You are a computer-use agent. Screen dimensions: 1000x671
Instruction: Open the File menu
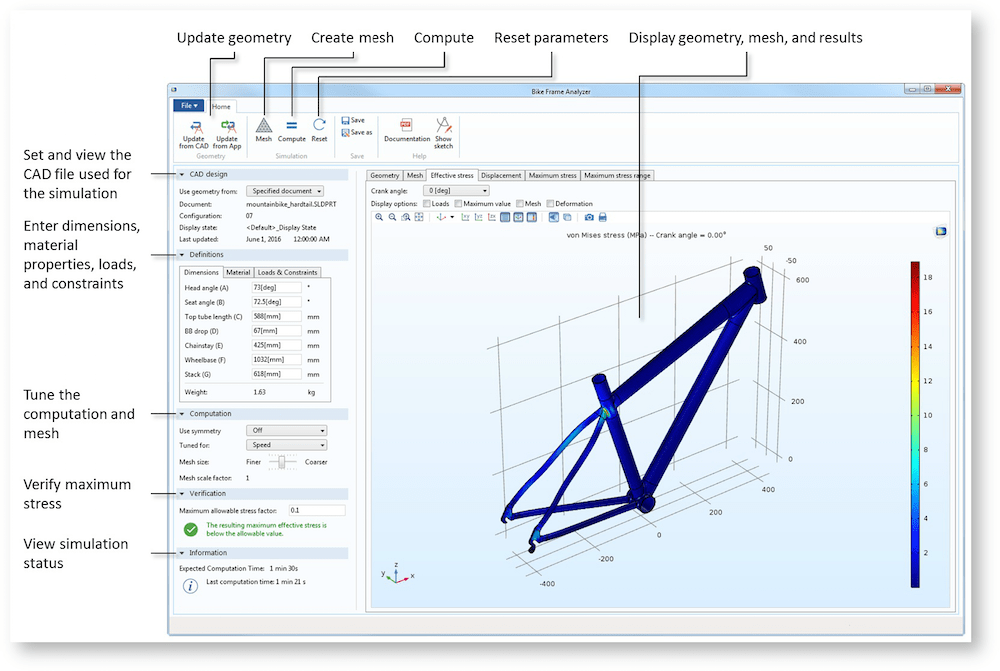188,106
